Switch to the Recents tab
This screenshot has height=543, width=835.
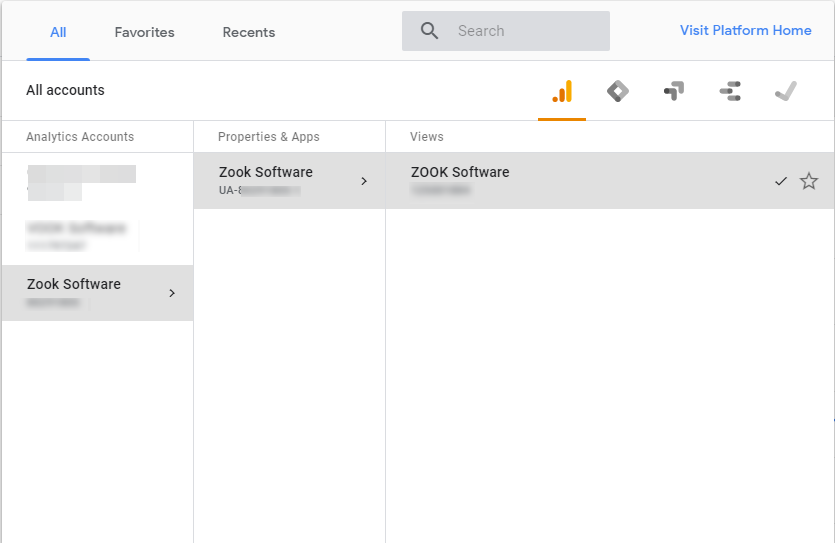pyautogui.click(x=249, y=32)
